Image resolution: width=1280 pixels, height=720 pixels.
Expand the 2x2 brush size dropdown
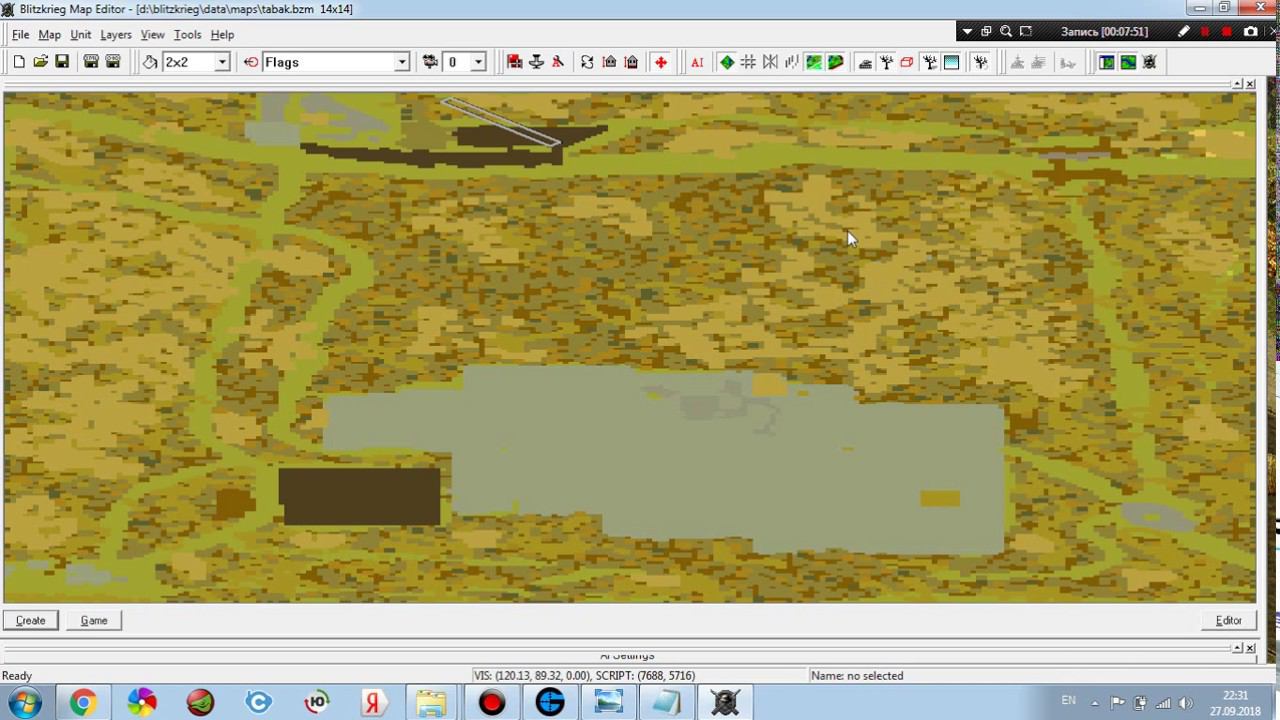(222, 62)
